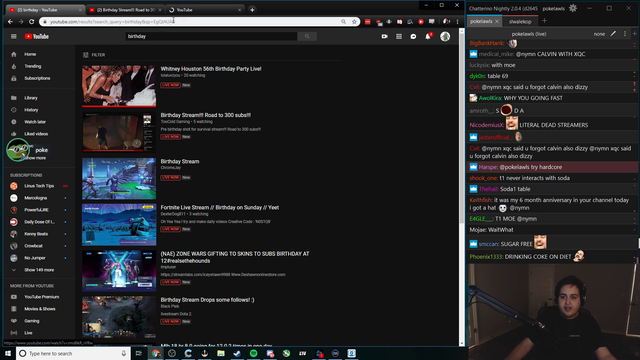Open the FILTER options
Viewport: 640px width, 360px height.
pos(94,55)
